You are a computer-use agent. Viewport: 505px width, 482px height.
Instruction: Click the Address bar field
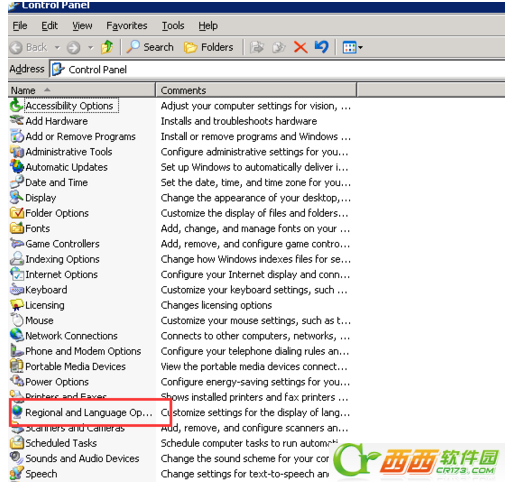[x=277, y=69]
